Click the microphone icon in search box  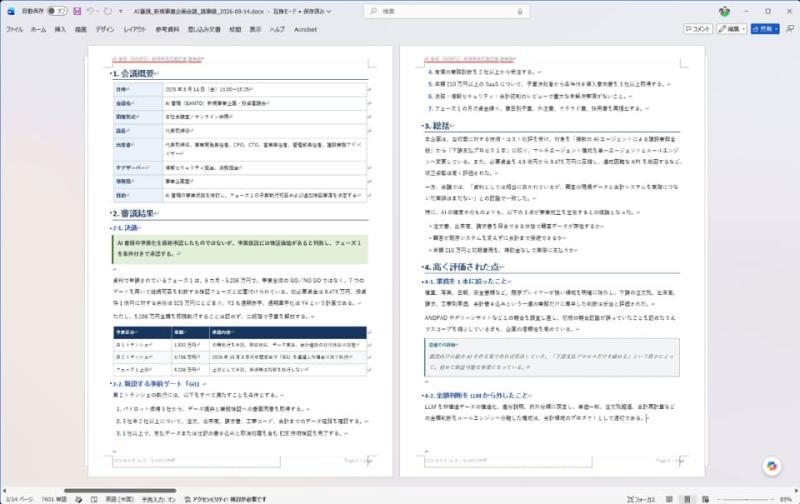[x=520, y=11]
